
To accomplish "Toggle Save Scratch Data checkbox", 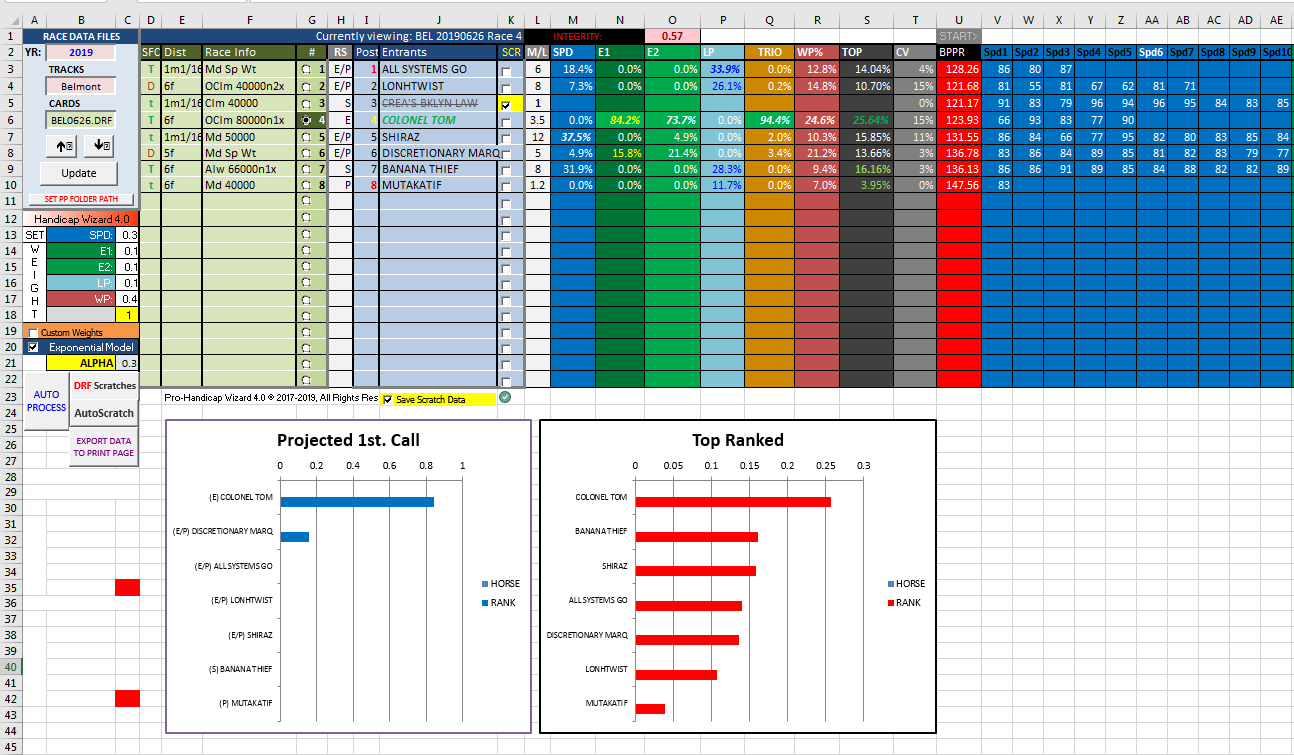I will [x=388, y=400].
